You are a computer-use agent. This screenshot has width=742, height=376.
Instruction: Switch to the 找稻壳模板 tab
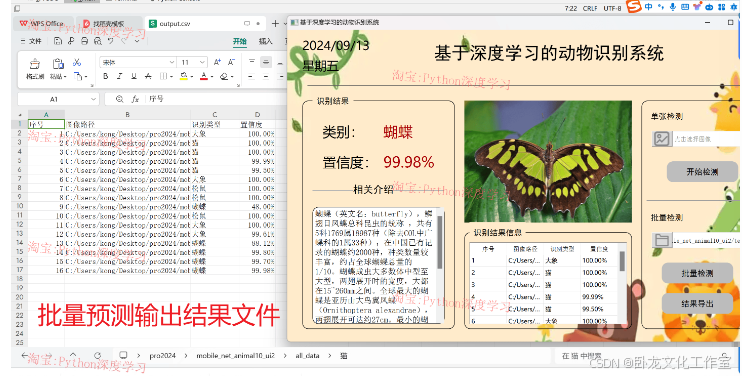tap(110, 23)
